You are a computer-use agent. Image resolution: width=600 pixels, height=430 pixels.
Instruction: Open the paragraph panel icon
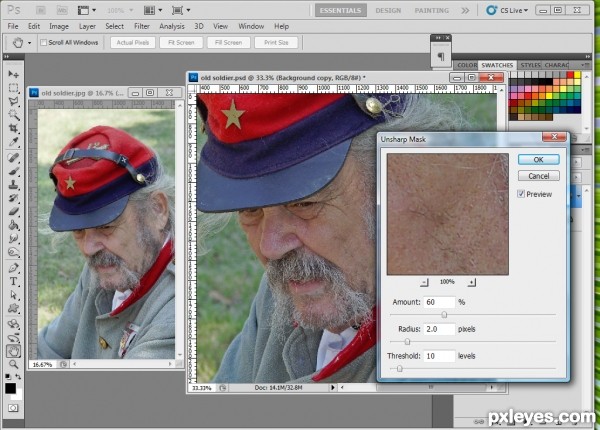tap(441, 57)
